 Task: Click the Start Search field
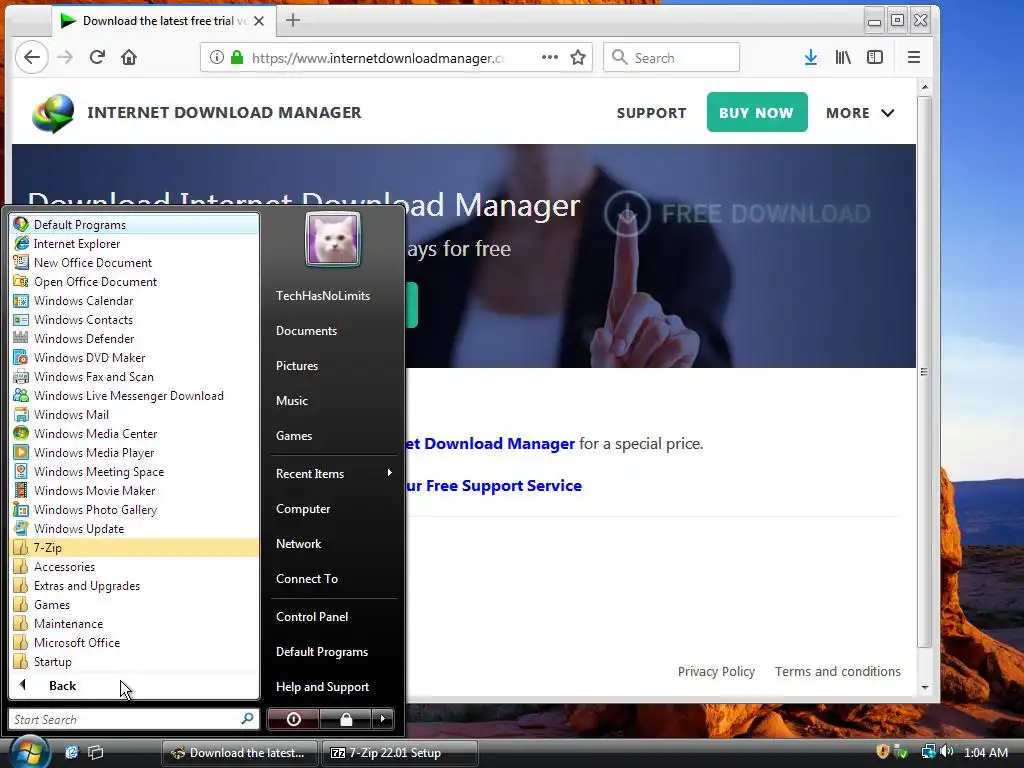click(x=133, y=719)
